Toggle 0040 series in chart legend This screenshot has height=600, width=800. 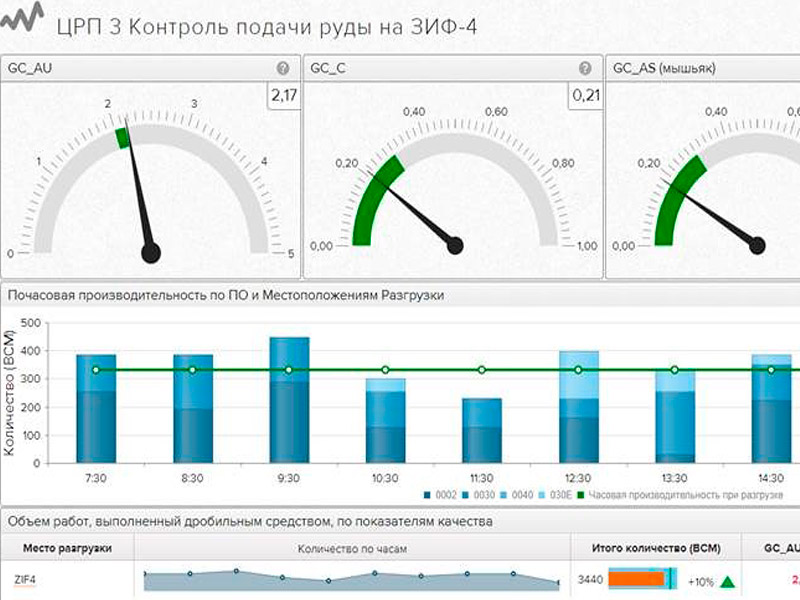[x=516, y=495]
